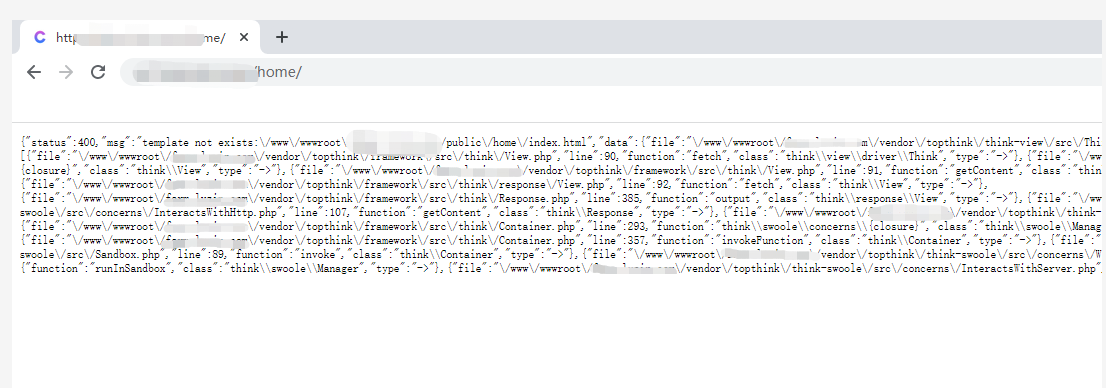Select the open browser tab
The width and height of the screenshot is (1106, 388).
(140, 37)
